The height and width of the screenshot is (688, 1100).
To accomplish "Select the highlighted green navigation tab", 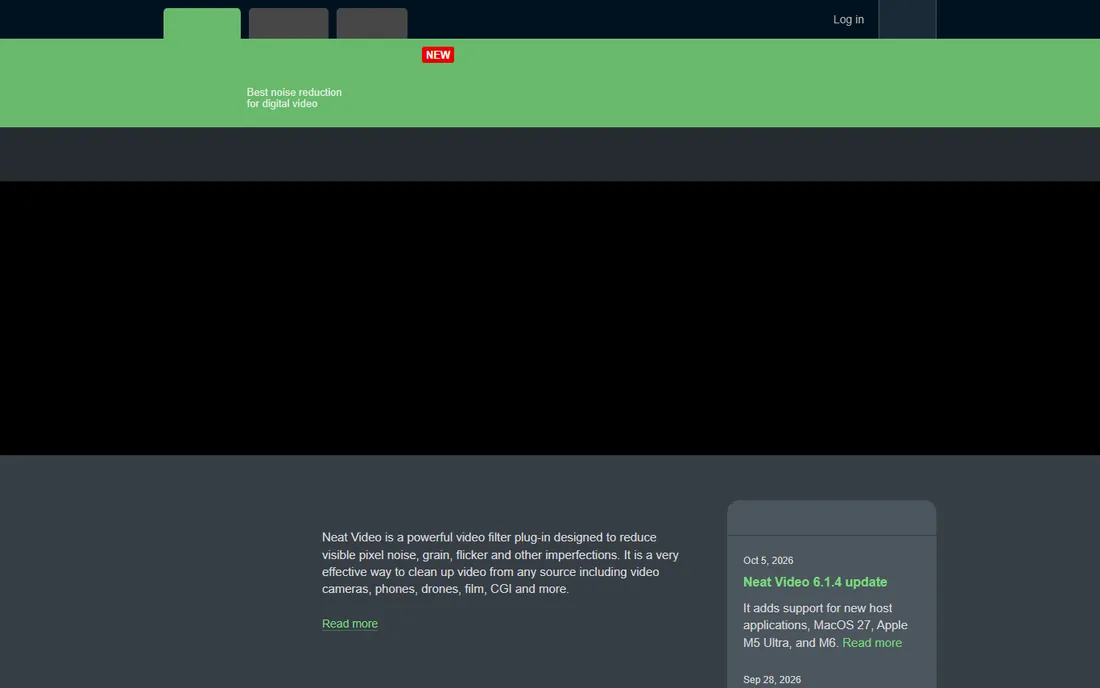I will click(x=202, y=24).
